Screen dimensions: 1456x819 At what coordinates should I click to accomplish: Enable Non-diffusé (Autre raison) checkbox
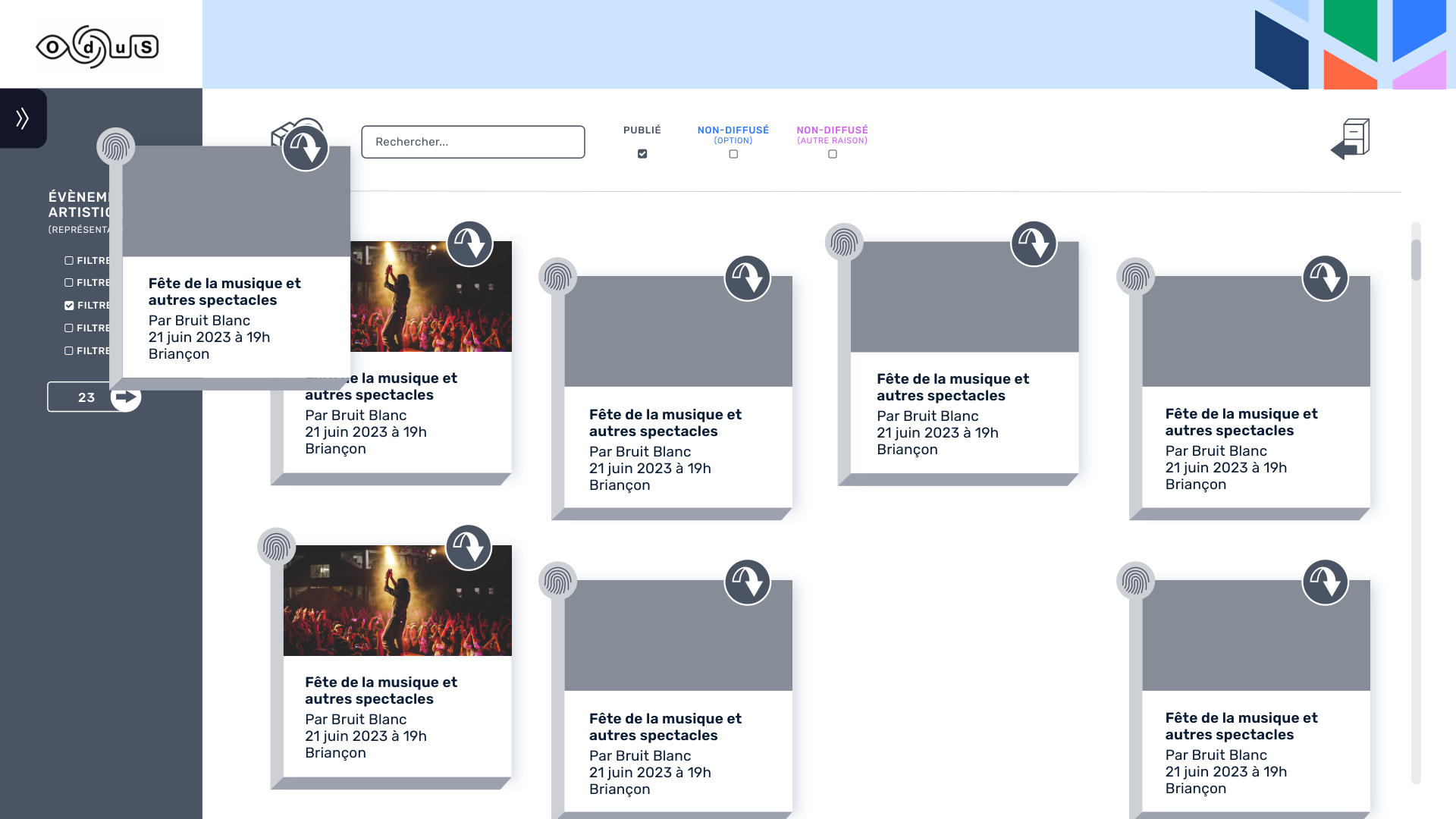click(833, 154)
